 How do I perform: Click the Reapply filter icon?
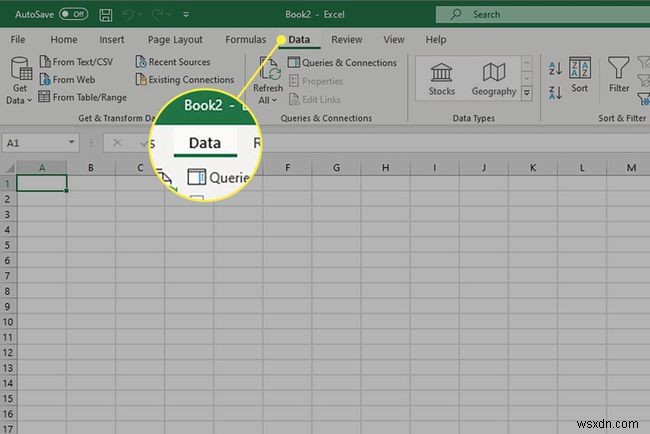tap(644, 80)
